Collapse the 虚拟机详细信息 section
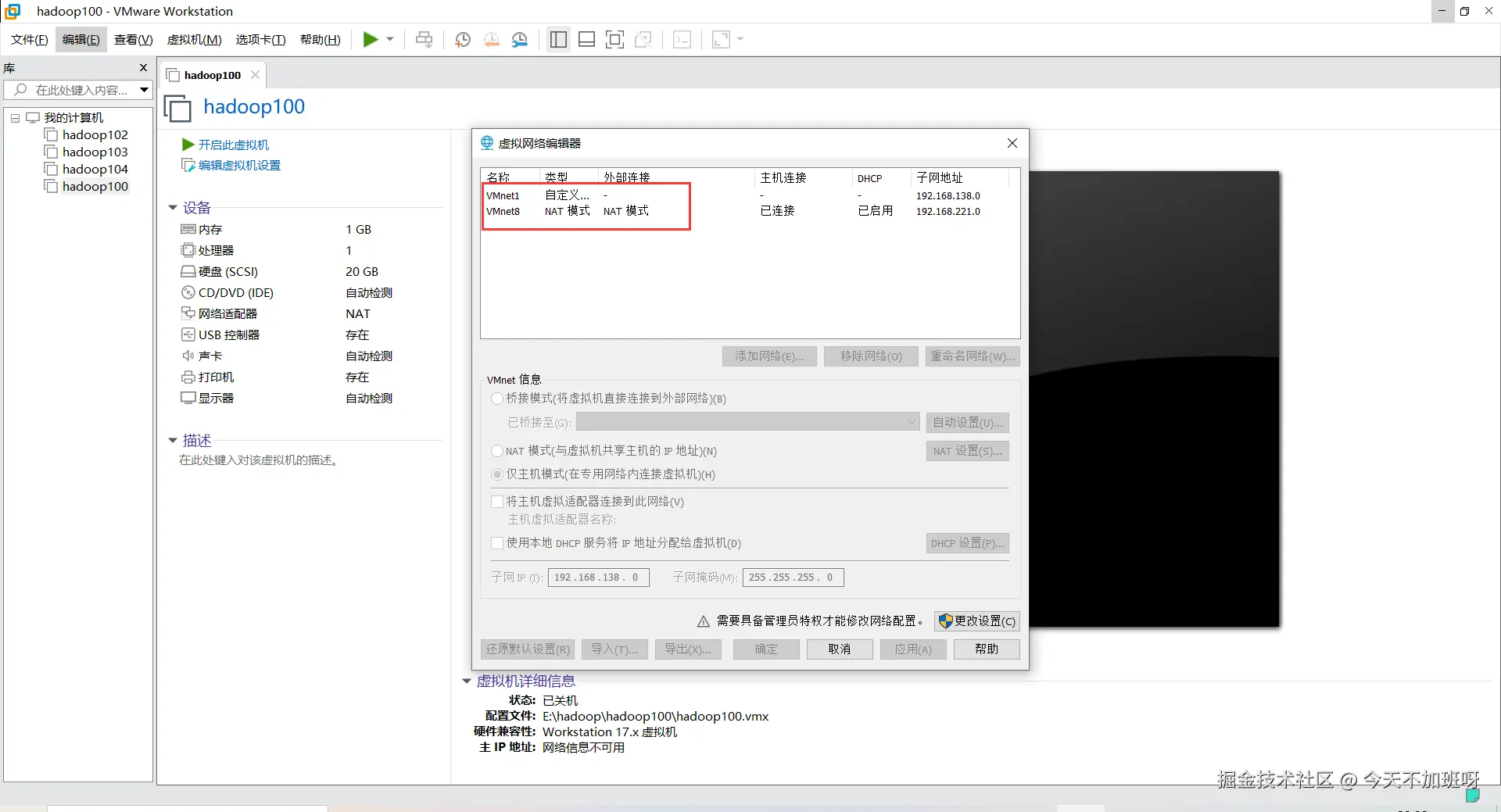The height and width of the screenshot is (812, 1501). point(467,681)
